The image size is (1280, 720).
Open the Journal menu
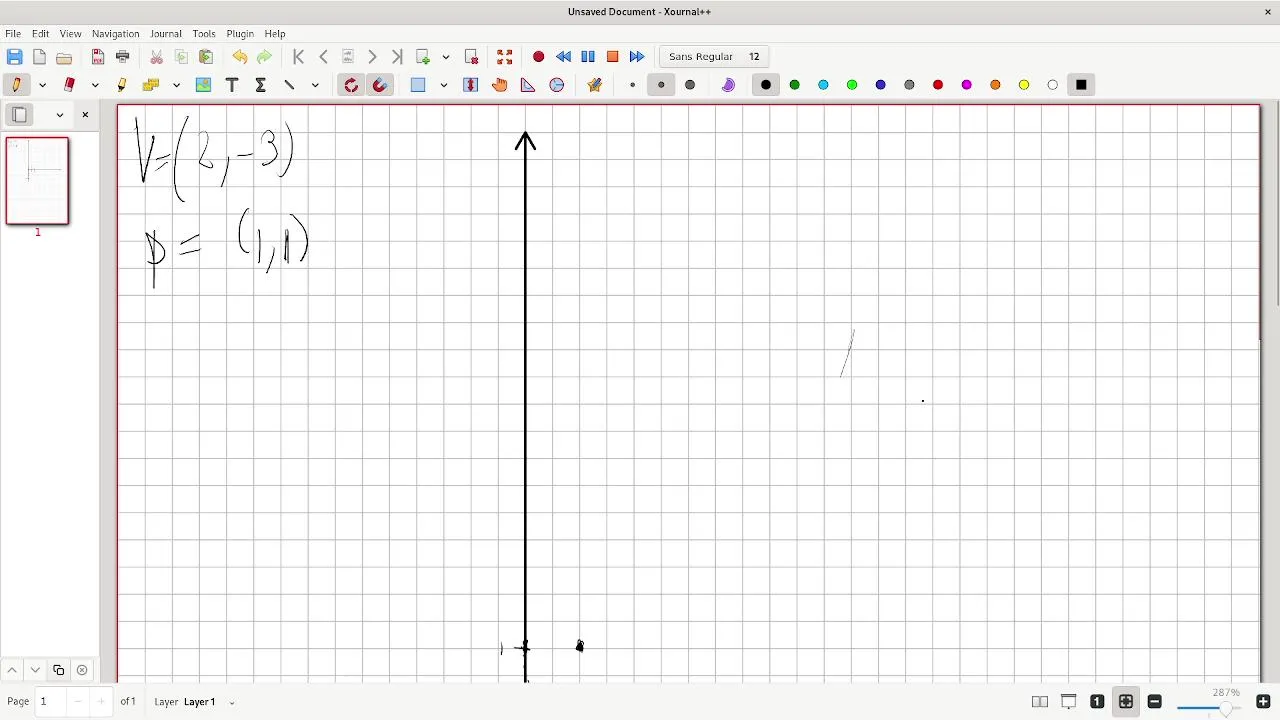(166, 34)
